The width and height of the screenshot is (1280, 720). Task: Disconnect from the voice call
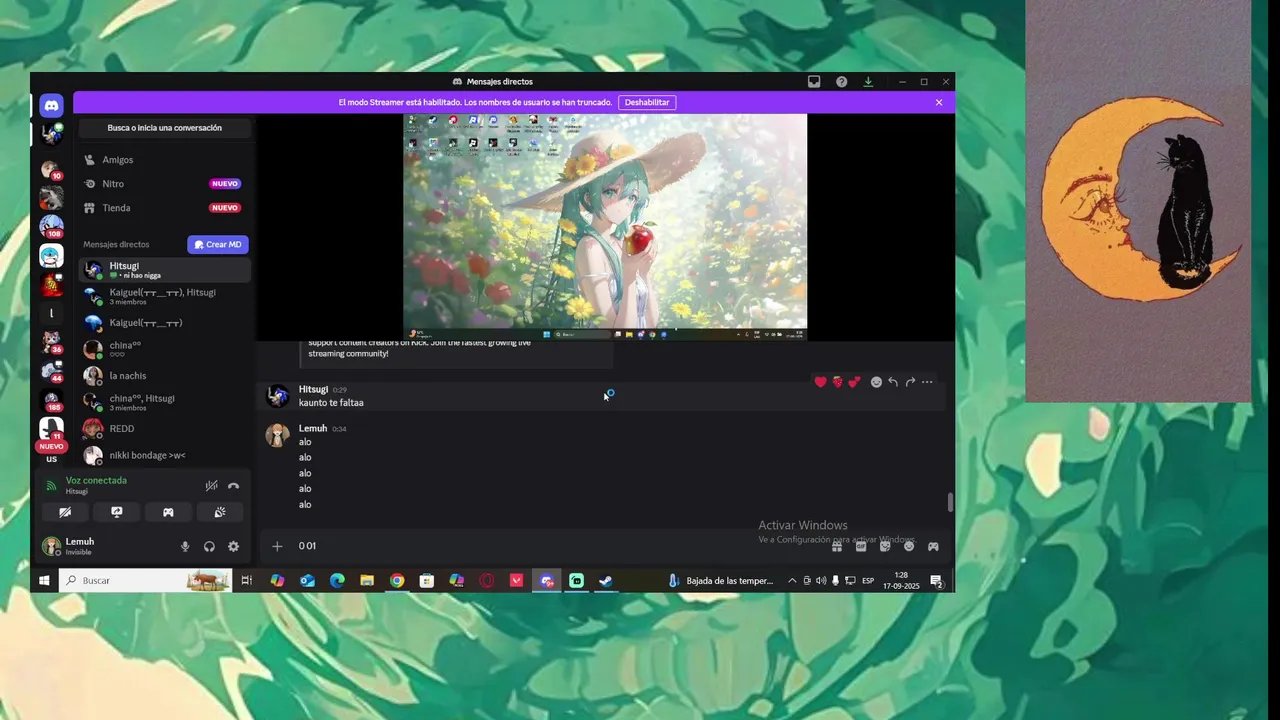tap(233, 486)
